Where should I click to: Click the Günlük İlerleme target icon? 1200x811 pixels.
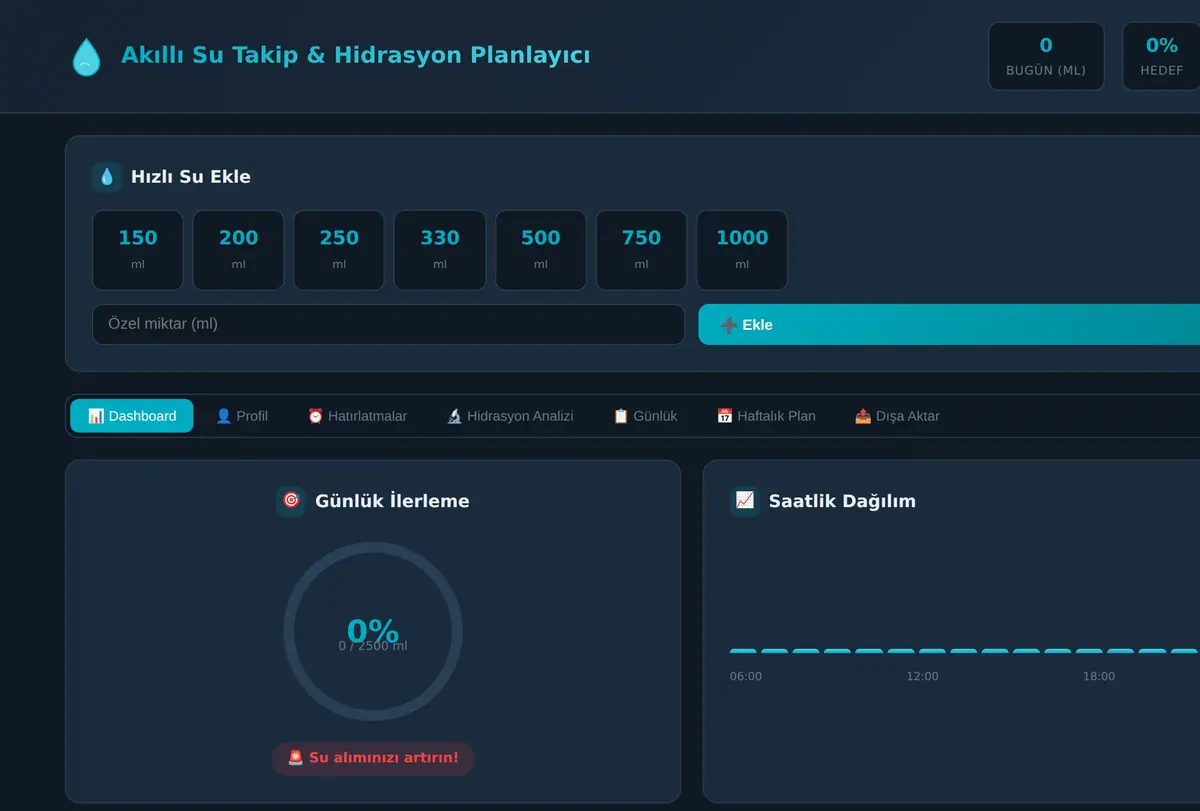[x=291, y=501]
